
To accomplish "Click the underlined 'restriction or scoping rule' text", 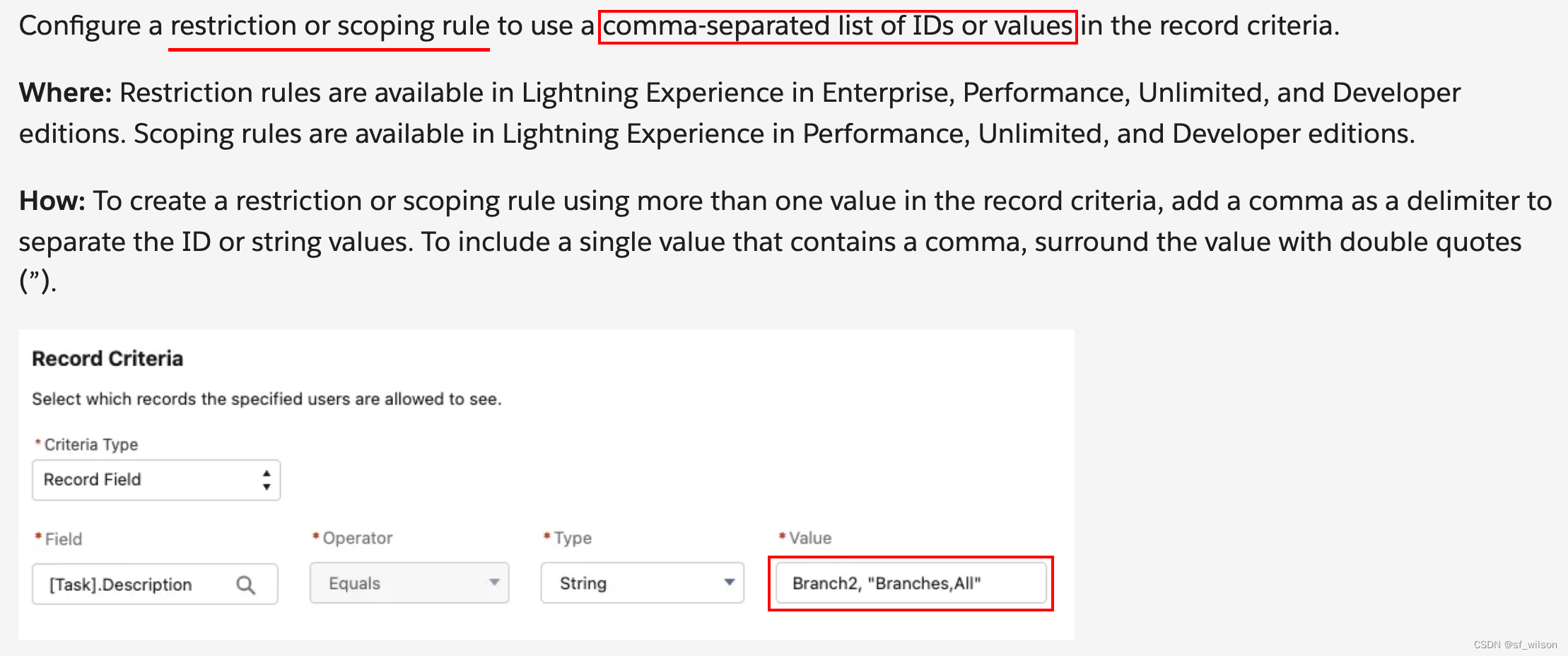I will point(329,26).
